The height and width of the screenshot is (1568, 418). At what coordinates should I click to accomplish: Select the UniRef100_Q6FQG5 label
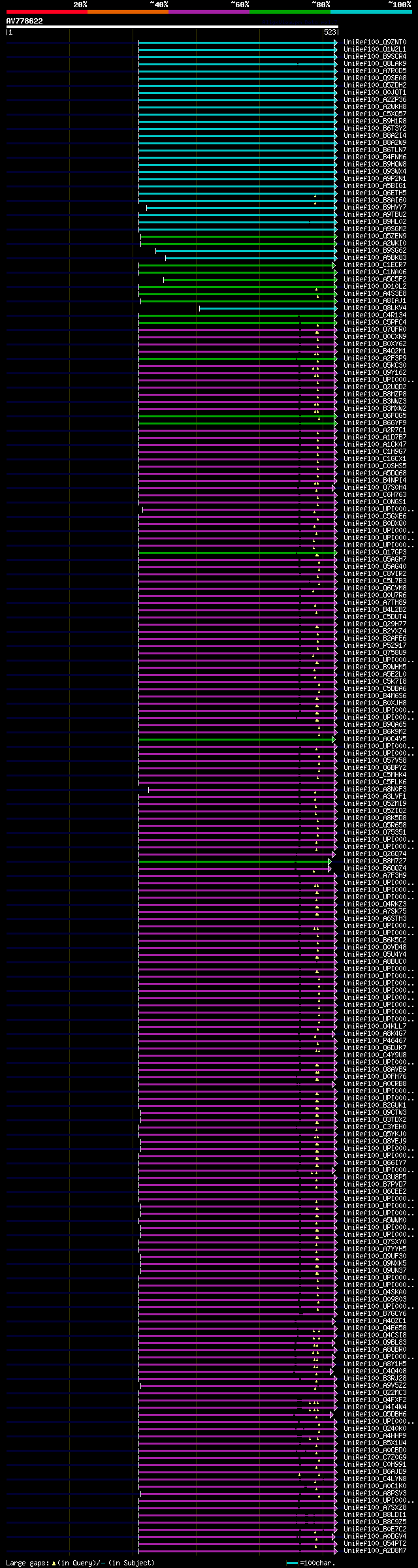coord(375,416)
